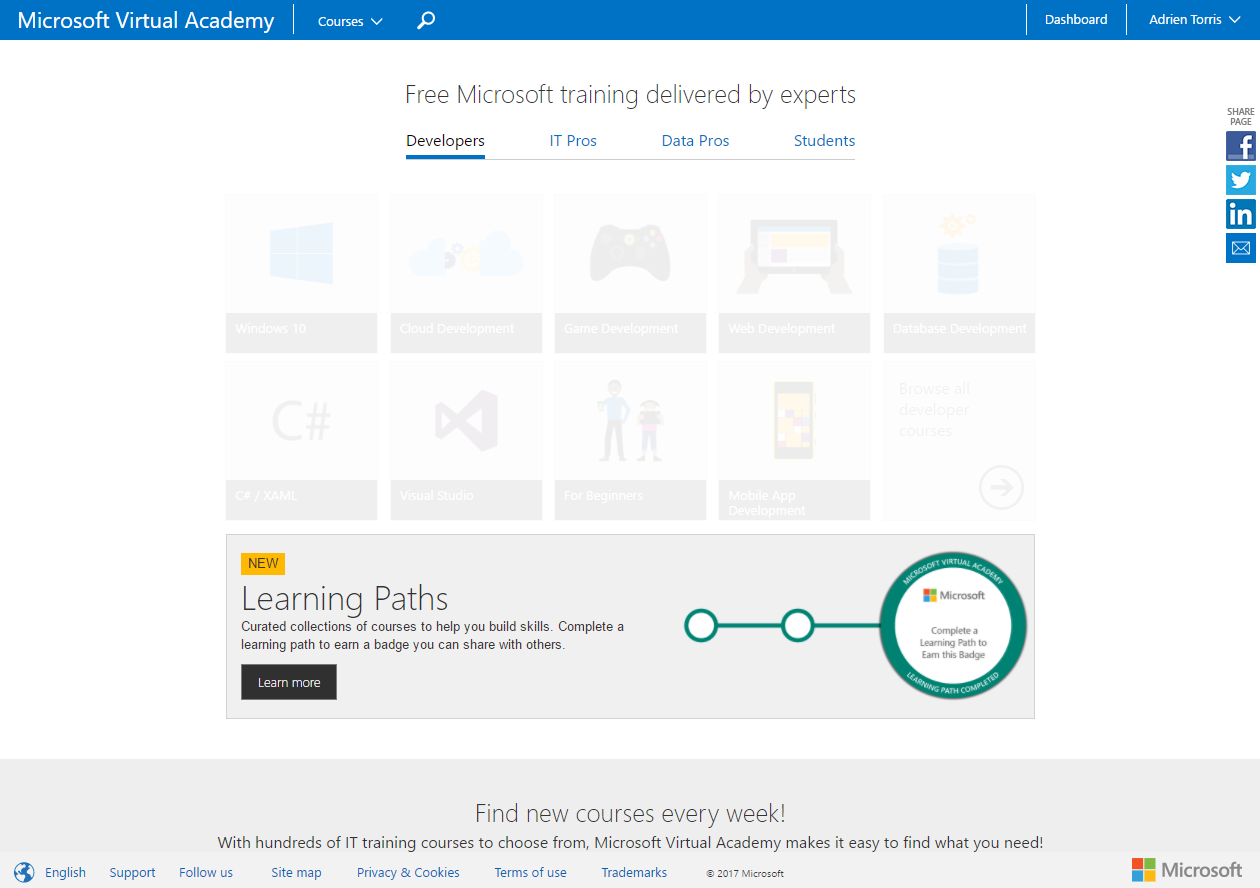The image size is (1260, 888).
Task: Share page on Twitter icon
Action: 1241,180
